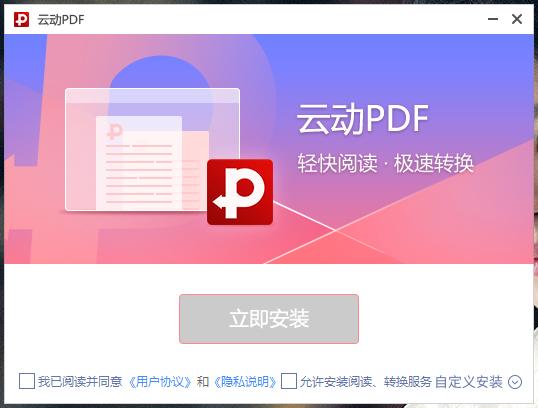Click the 云动PDF heading in the banner
This screenshot has height=408, width=538.
point(363,119)
